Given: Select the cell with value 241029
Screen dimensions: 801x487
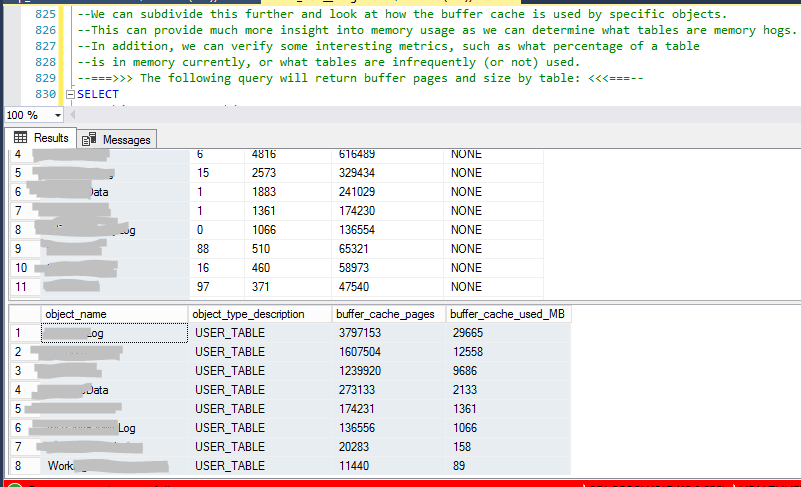Looking at the screenshot, I should click(387, 192).
